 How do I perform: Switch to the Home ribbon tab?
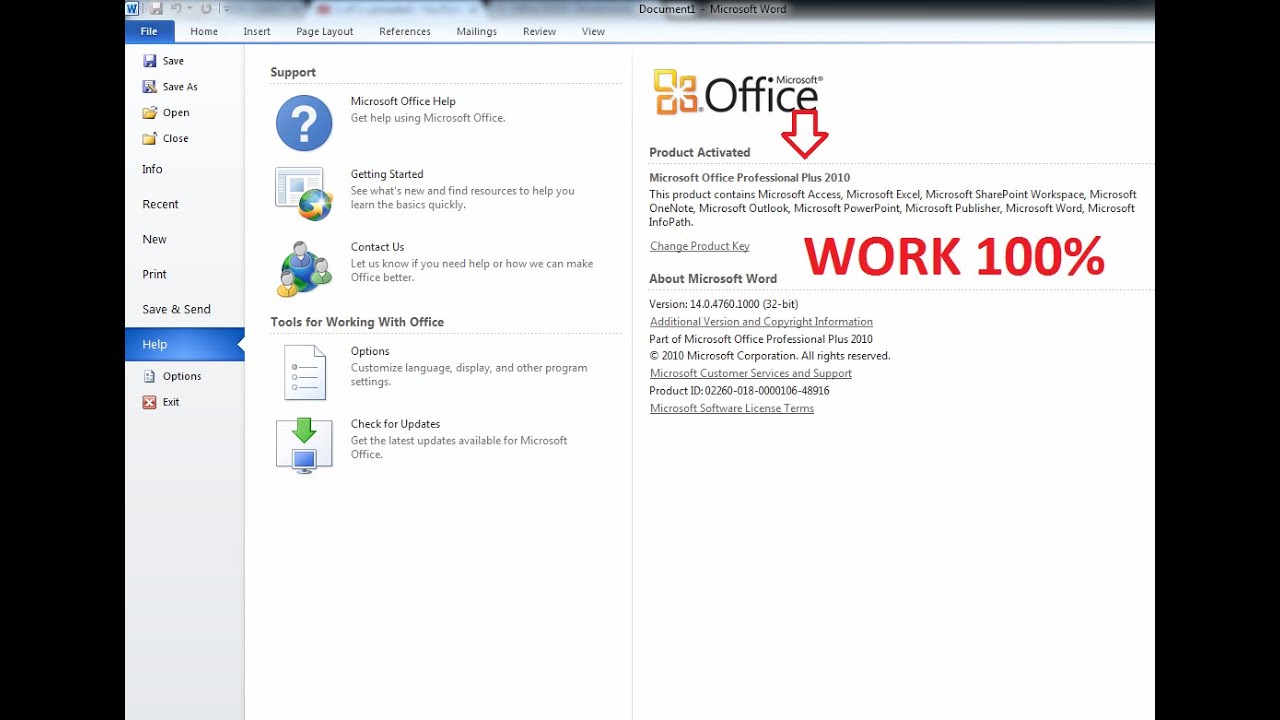204,31
